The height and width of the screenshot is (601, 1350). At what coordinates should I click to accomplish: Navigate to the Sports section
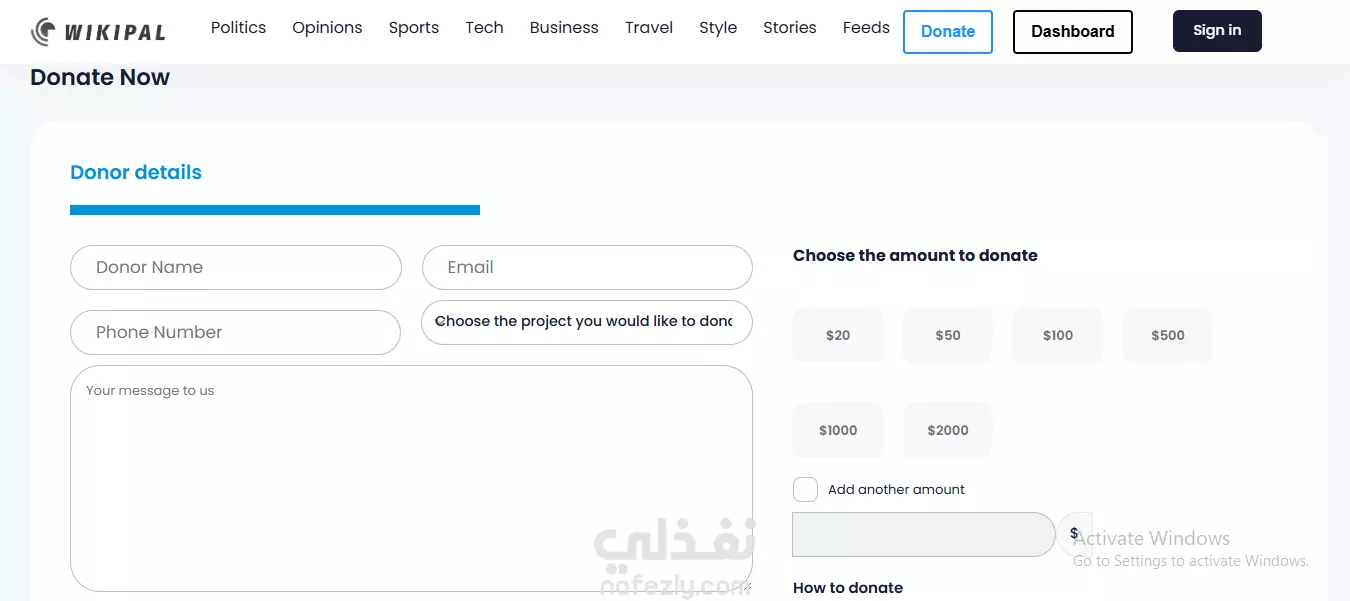[414, 28]
